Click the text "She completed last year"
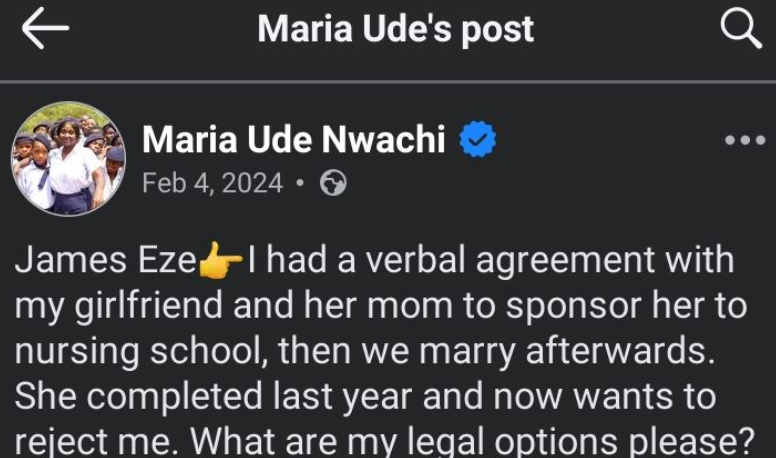This screenshot has width=776, height=458. point(215,398)
